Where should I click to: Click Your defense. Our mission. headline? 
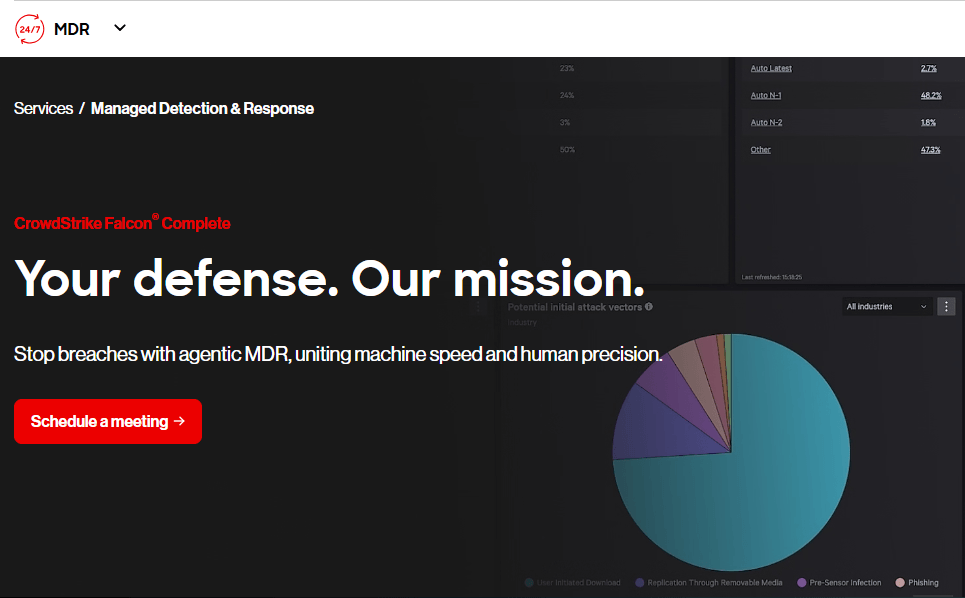point(330,279)
